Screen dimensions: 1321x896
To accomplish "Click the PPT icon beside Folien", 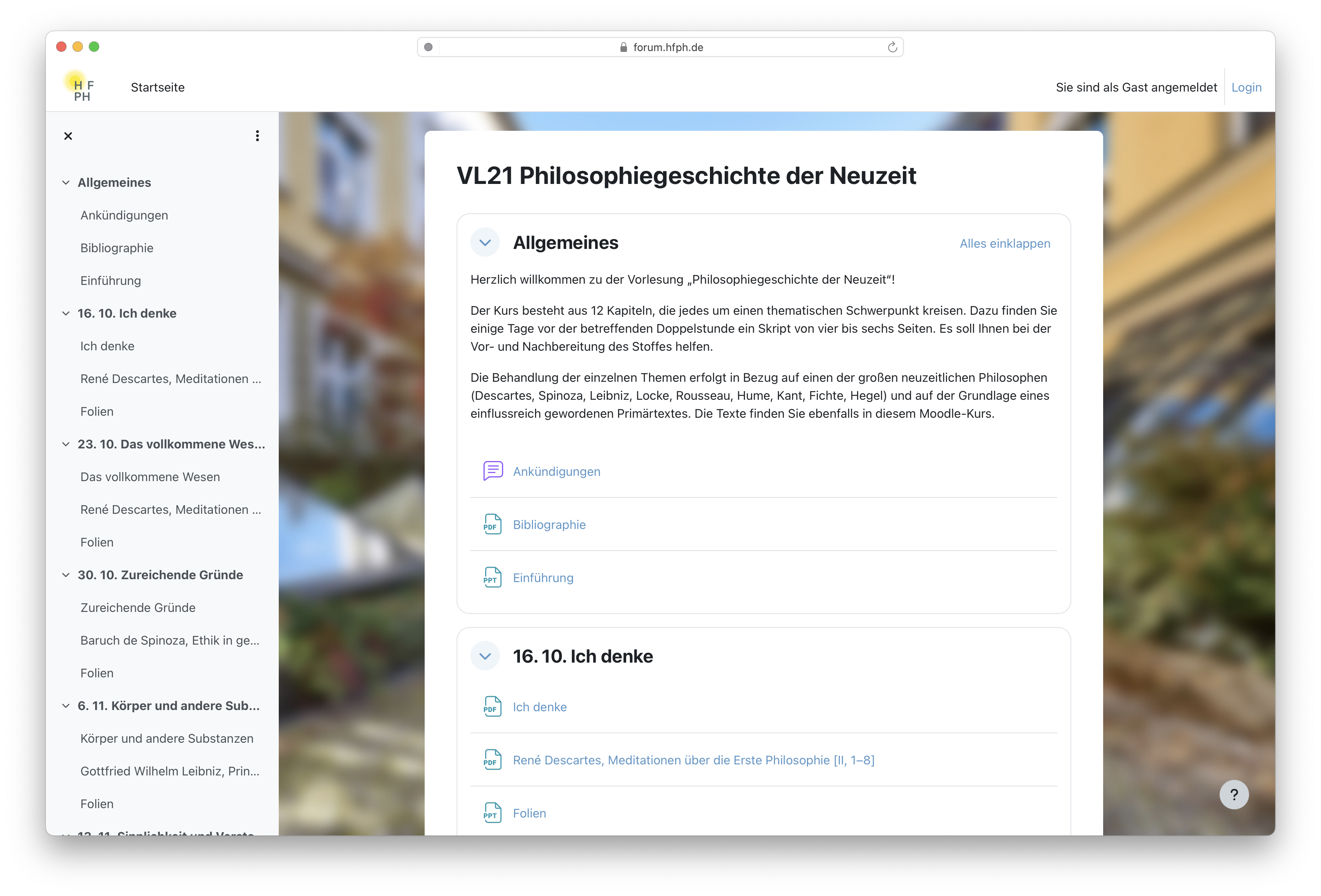I will point(492,813).
